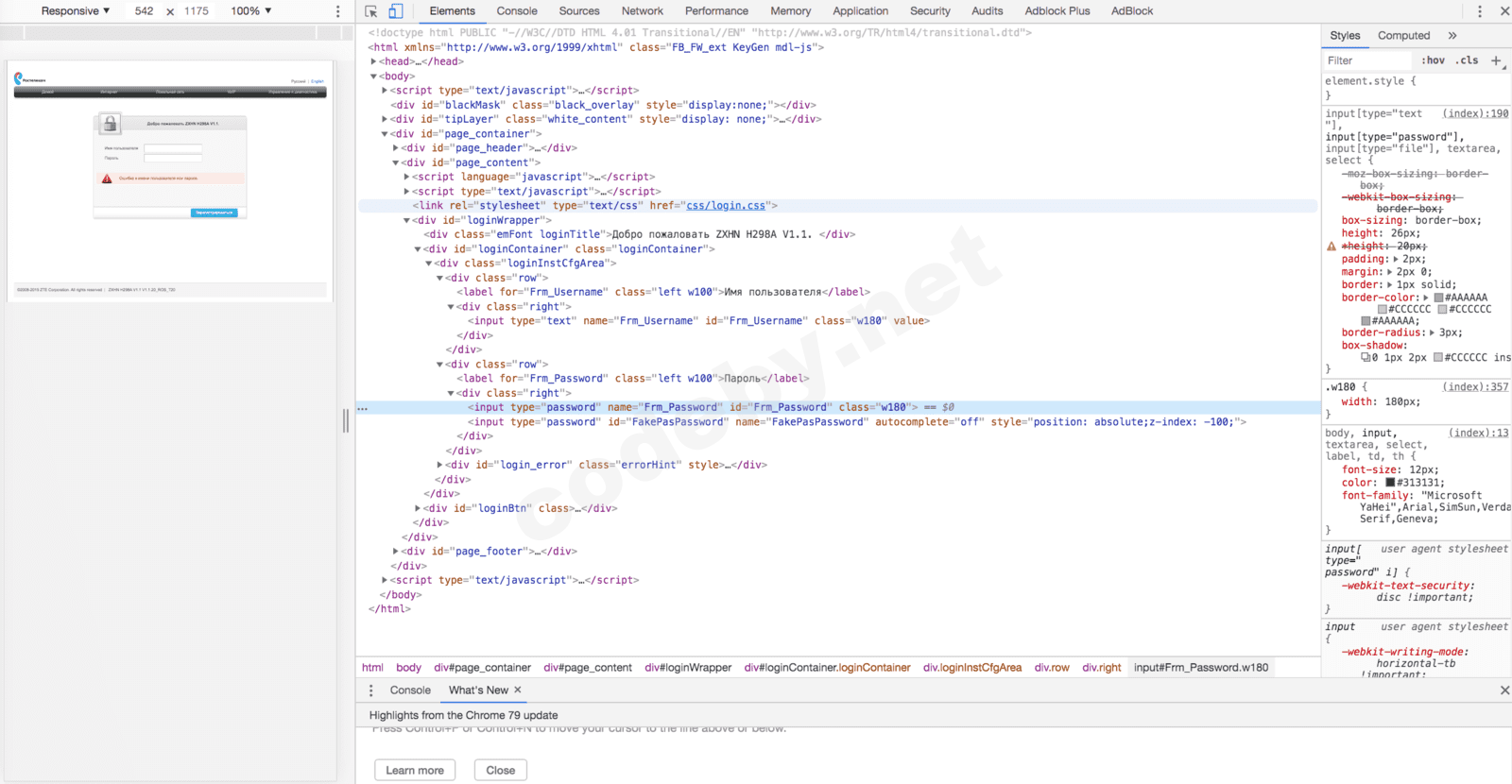Image resolution: width=1512 pixels, height=784 pixels.
Task: Open the Network tab
Action: (643, 11)
